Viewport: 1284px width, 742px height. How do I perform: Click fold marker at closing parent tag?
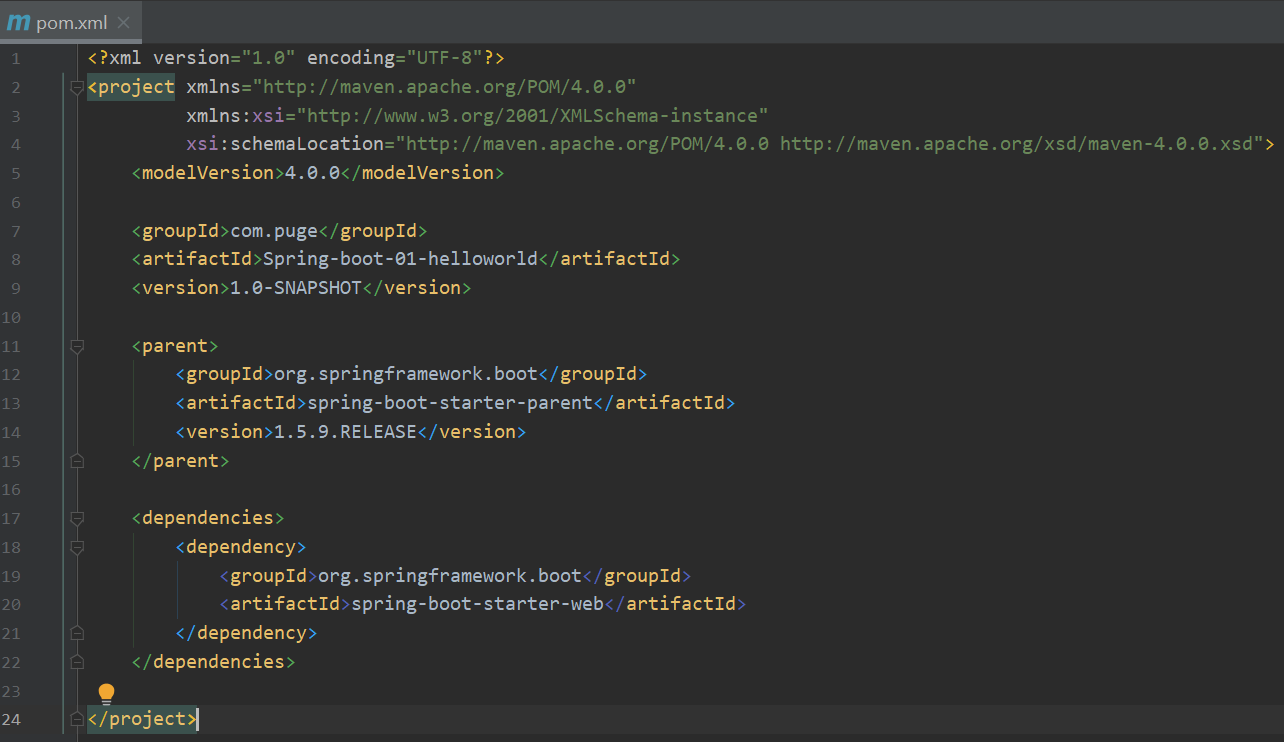[x=77, y=461]
